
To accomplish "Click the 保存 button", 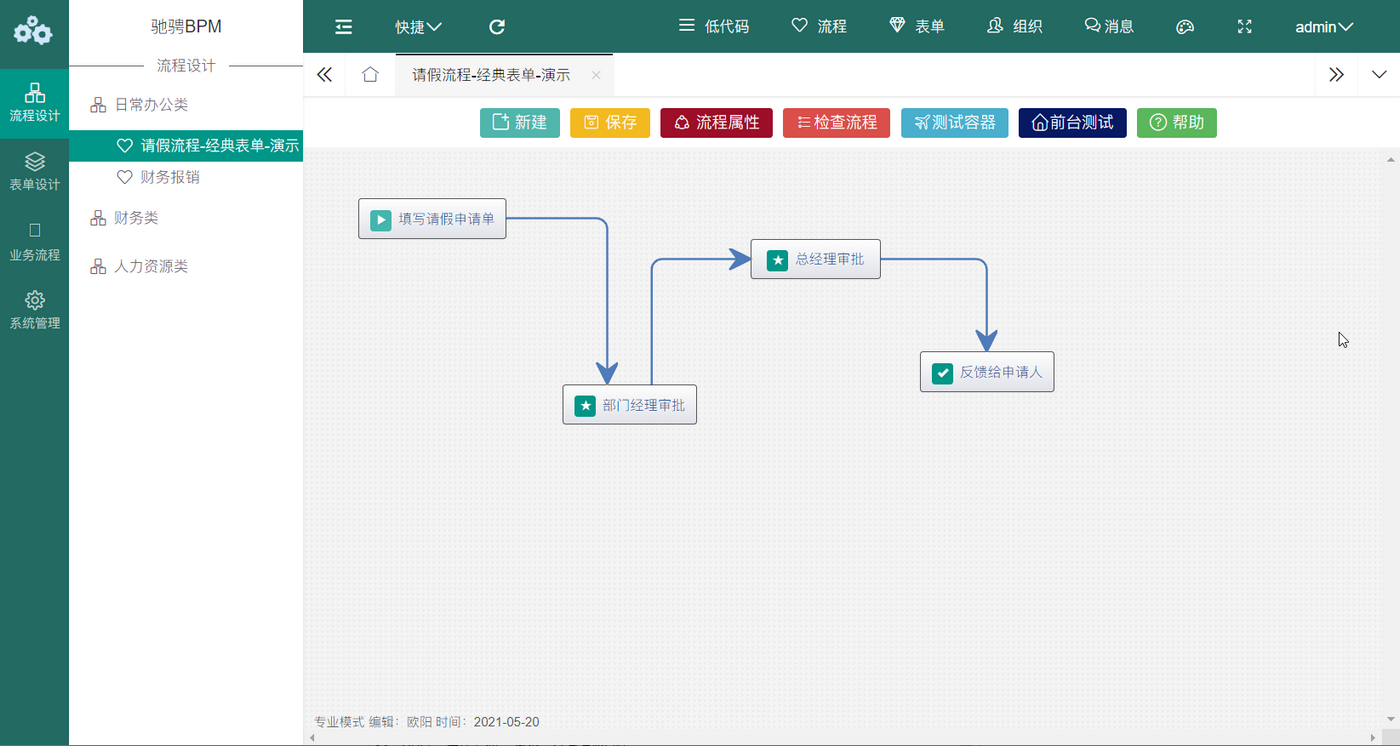I will click(610, 123).
